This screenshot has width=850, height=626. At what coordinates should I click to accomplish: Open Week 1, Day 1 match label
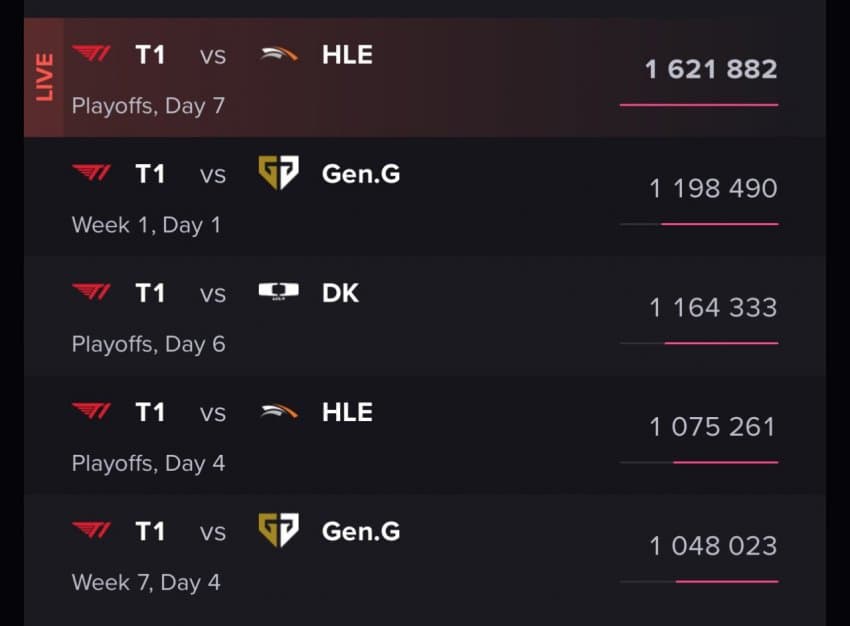pos(146,225)
